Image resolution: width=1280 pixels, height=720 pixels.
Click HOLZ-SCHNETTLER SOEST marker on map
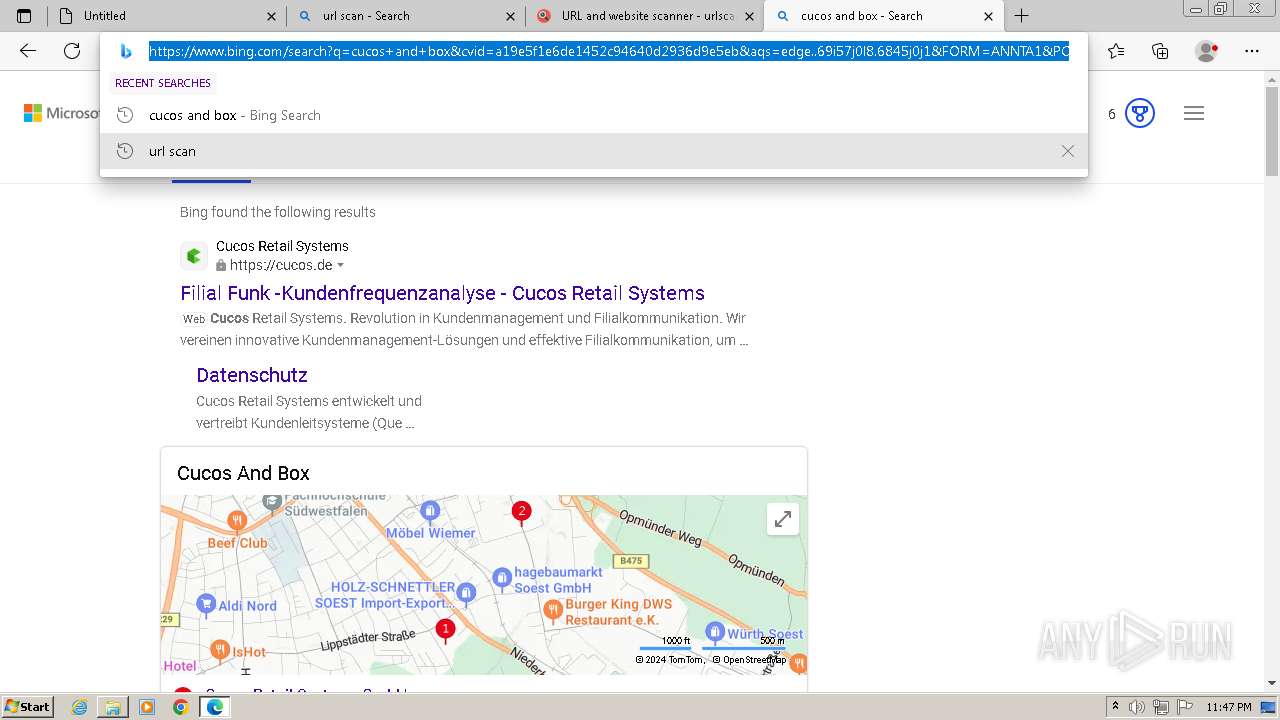coord(465,596)
